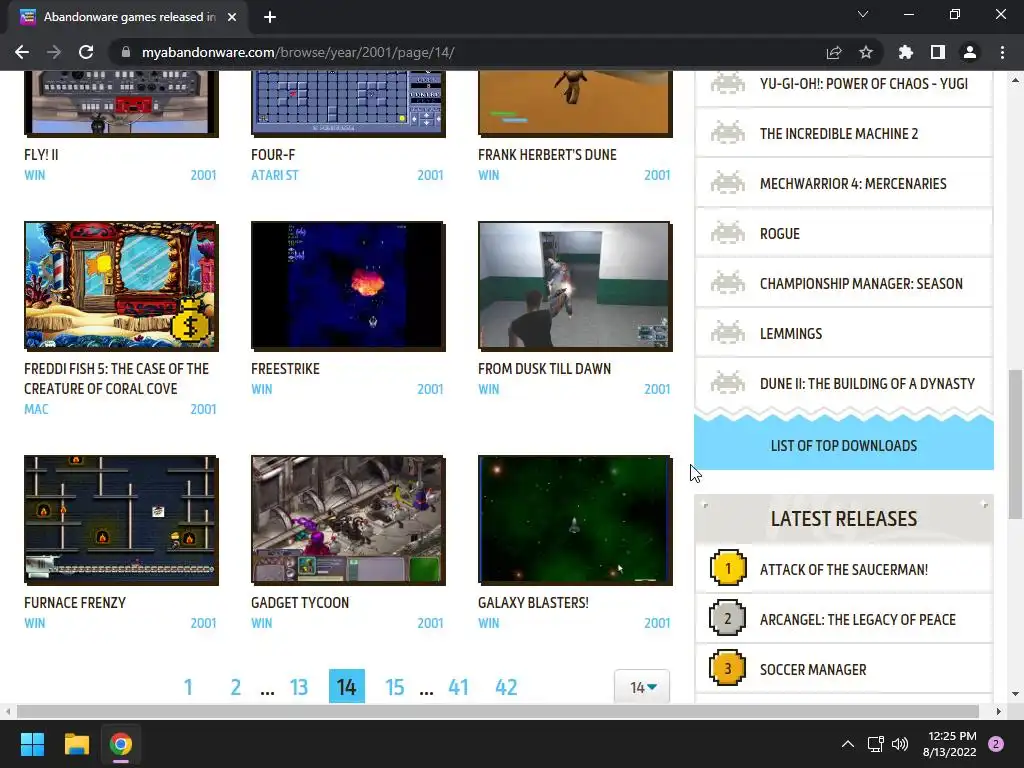The height and width of the screenshot is (768, 1024).
Task: Open Attack of the Saucerman! release
Action: (844, 569)
